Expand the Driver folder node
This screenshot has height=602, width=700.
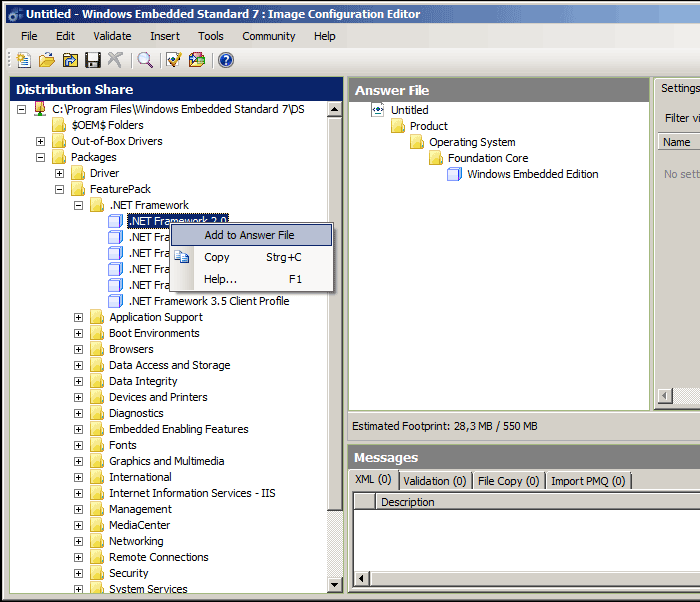tap(59, 173)
